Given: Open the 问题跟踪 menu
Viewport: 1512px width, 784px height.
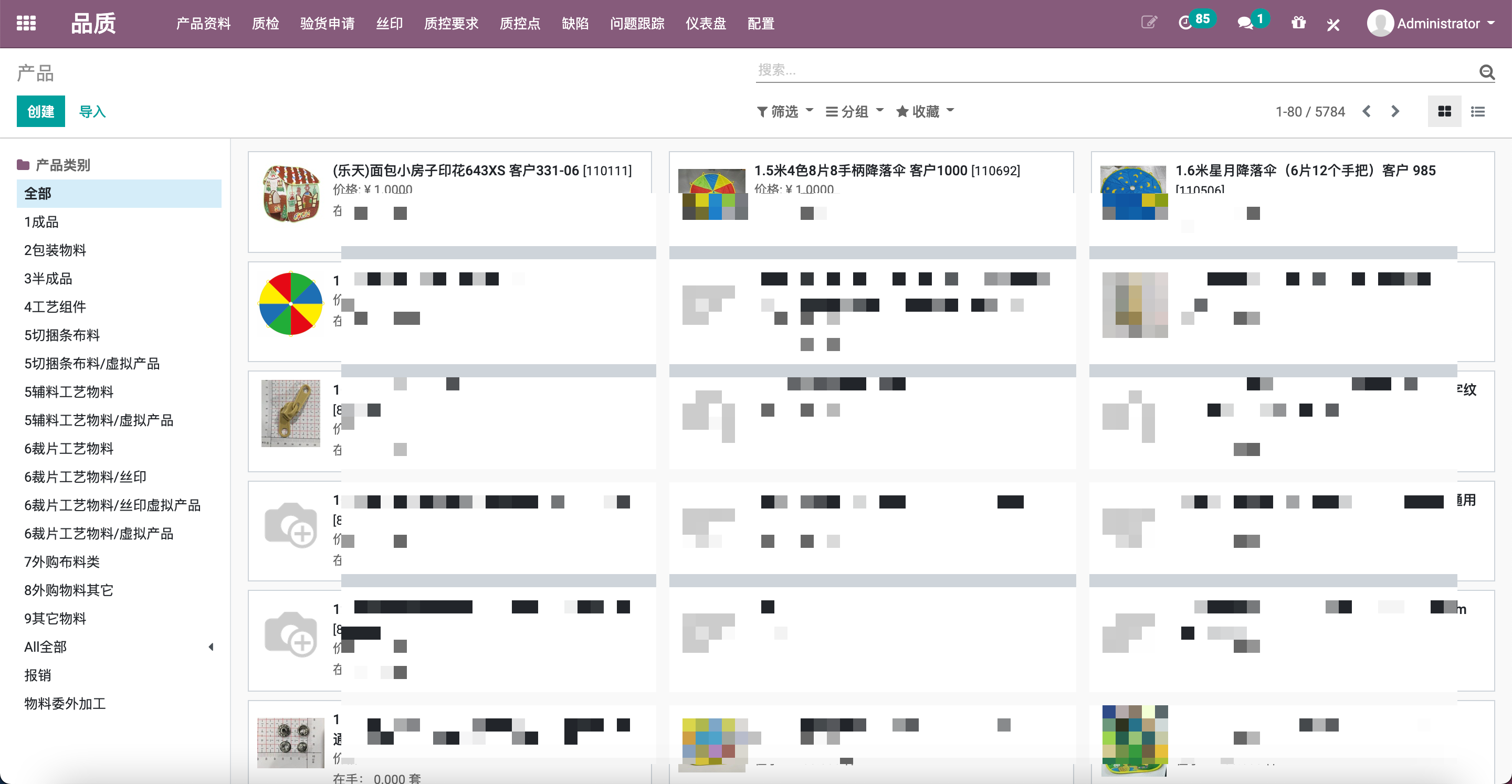Looking at the screenshot, I should point(637,24).
